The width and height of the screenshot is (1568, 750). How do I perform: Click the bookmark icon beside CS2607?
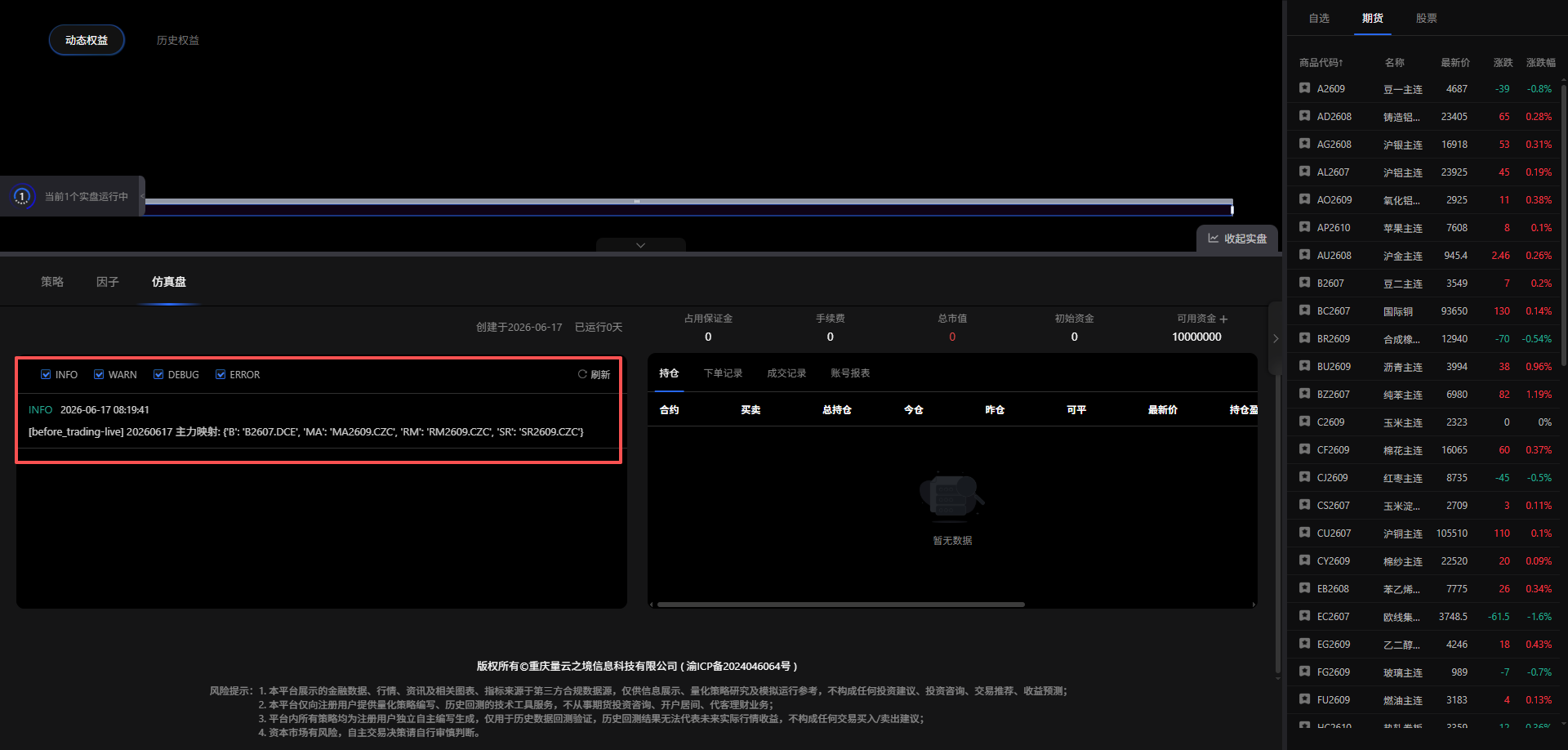click(1304, 505)
